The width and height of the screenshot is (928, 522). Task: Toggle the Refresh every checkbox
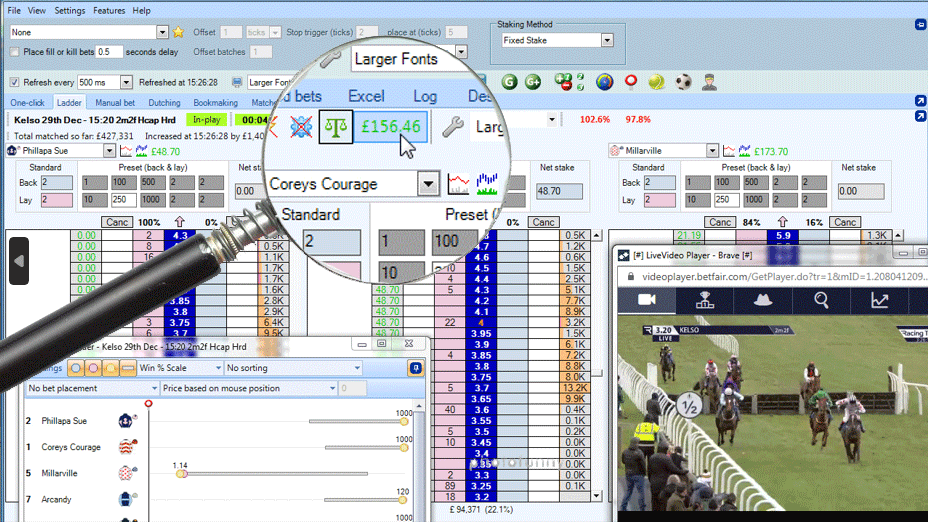pos(14,82)
